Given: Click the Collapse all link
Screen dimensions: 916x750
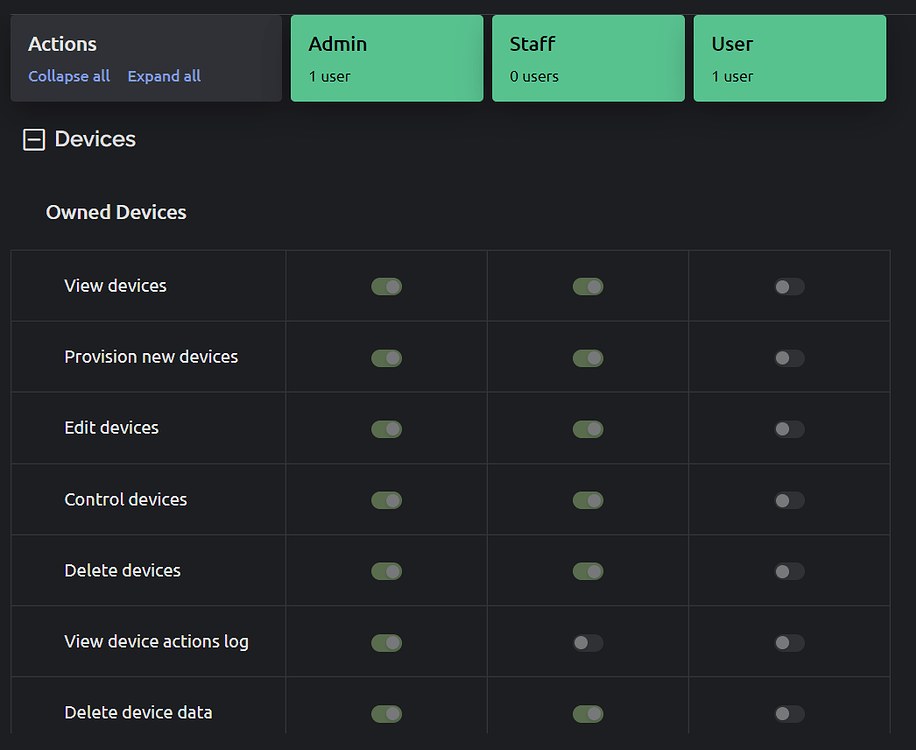Looking at the screenshot, I should pyautogui.click(x=68, y=76).
